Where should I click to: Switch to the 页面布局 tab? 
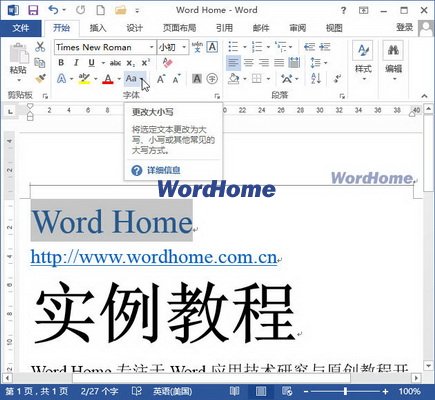(179, 28)
